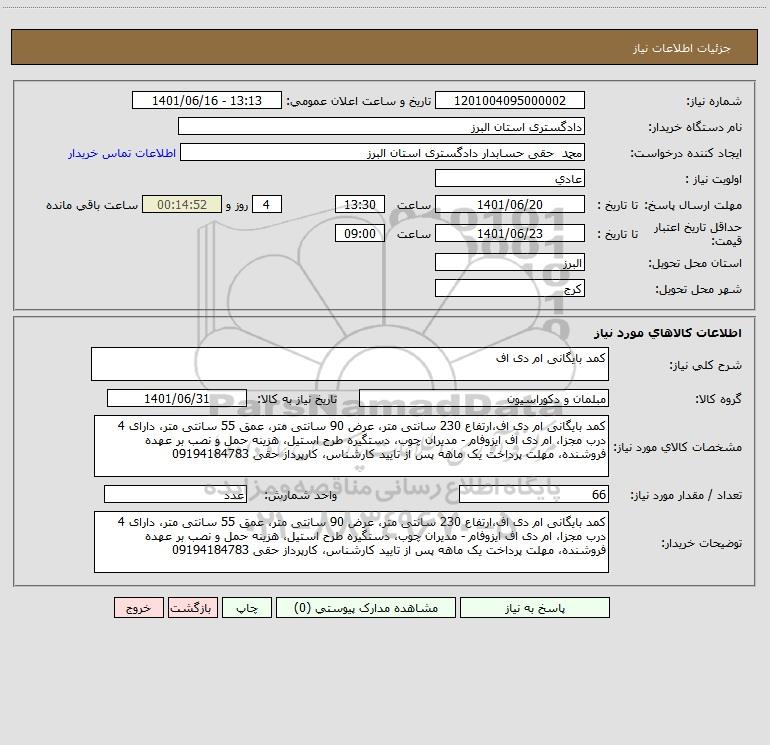Image resolution: width=770 pixels, height=745 pixels.
Task: Click the response deadline date 1401/06/20
Action: [510, 204]
